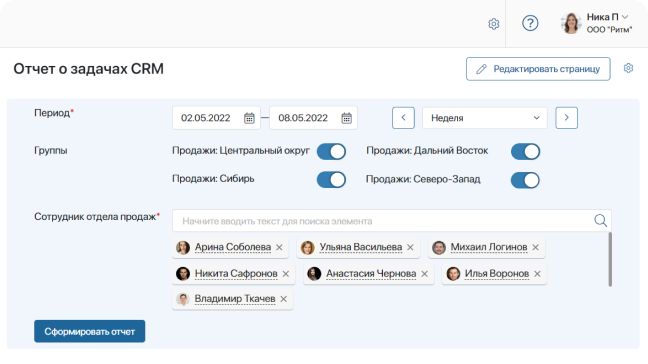The image size is (648, 364).
Task: Click the magnifier search icon
Action: point(600,221)
